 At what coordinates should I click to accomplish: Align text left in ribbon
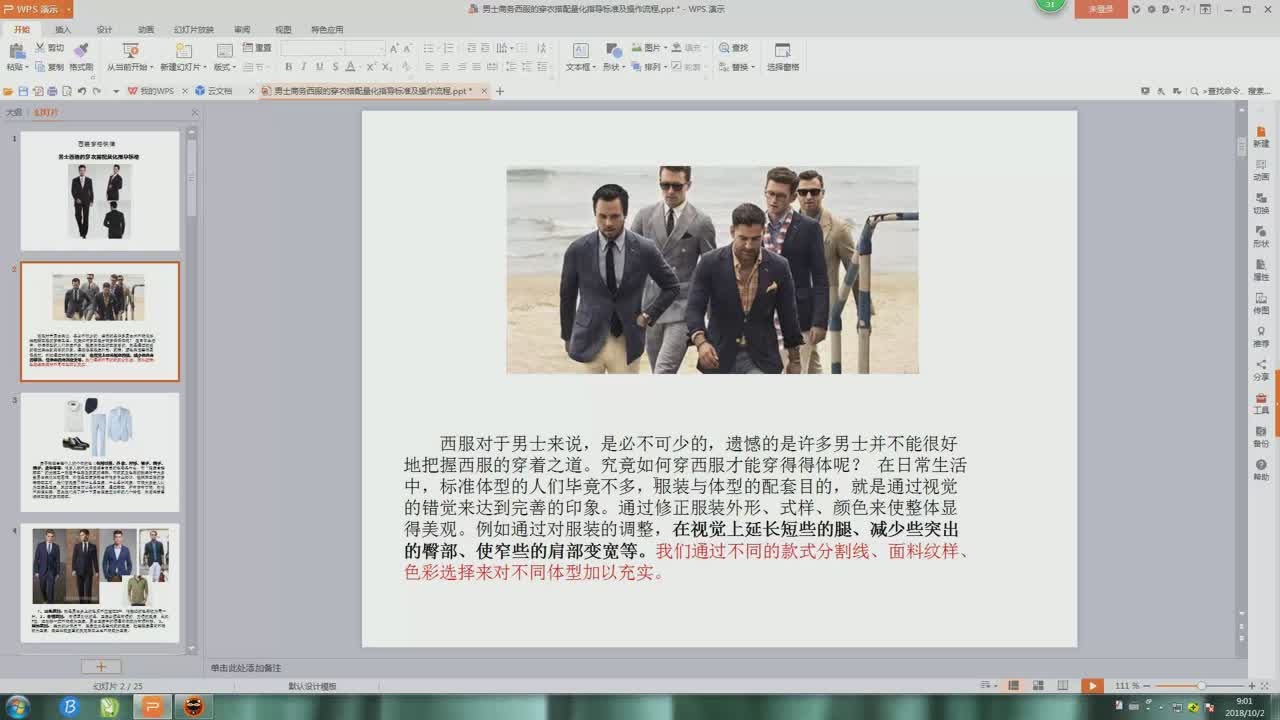coord(429,67)
